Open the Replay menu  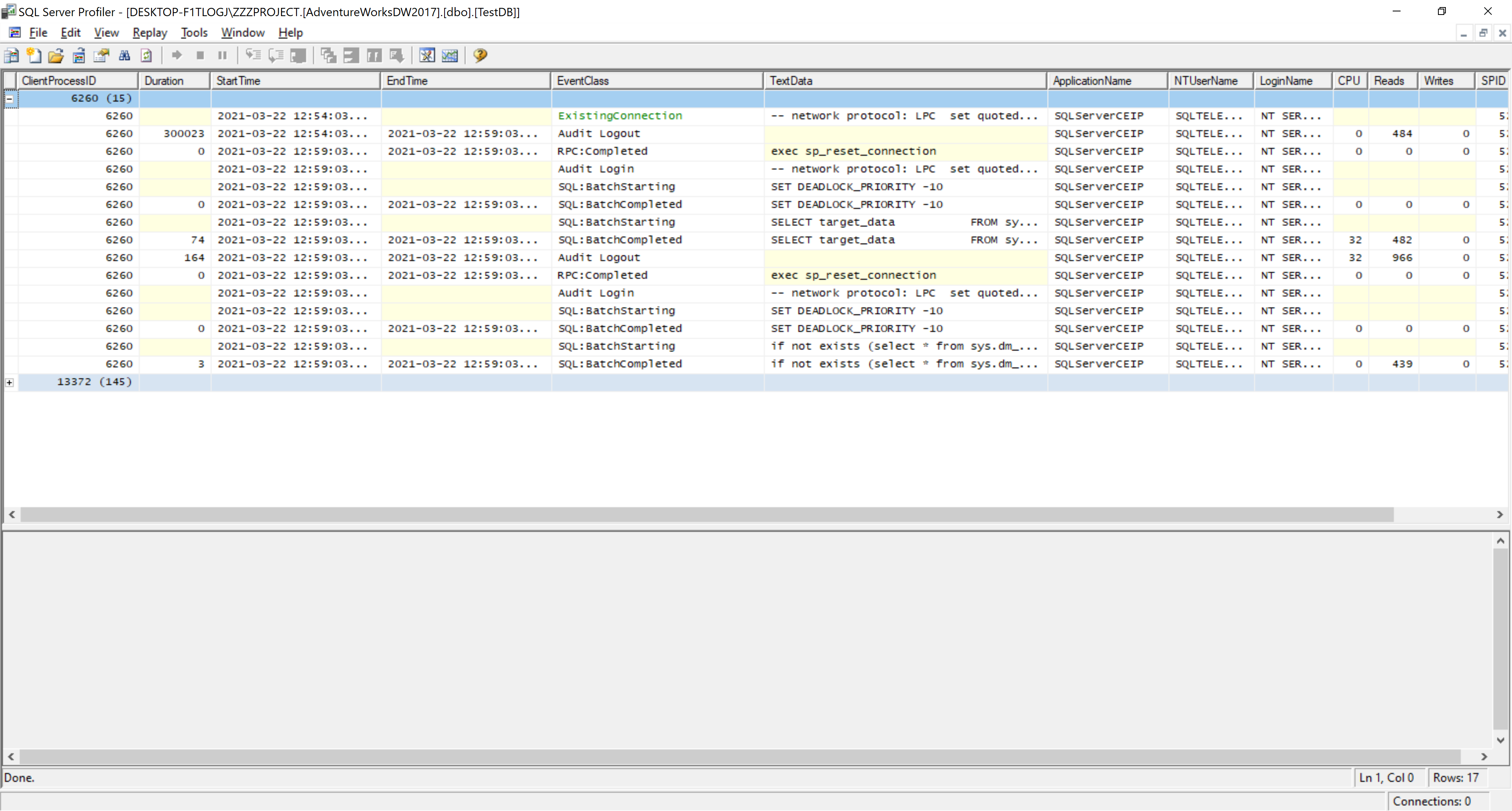tap(150, 33)
